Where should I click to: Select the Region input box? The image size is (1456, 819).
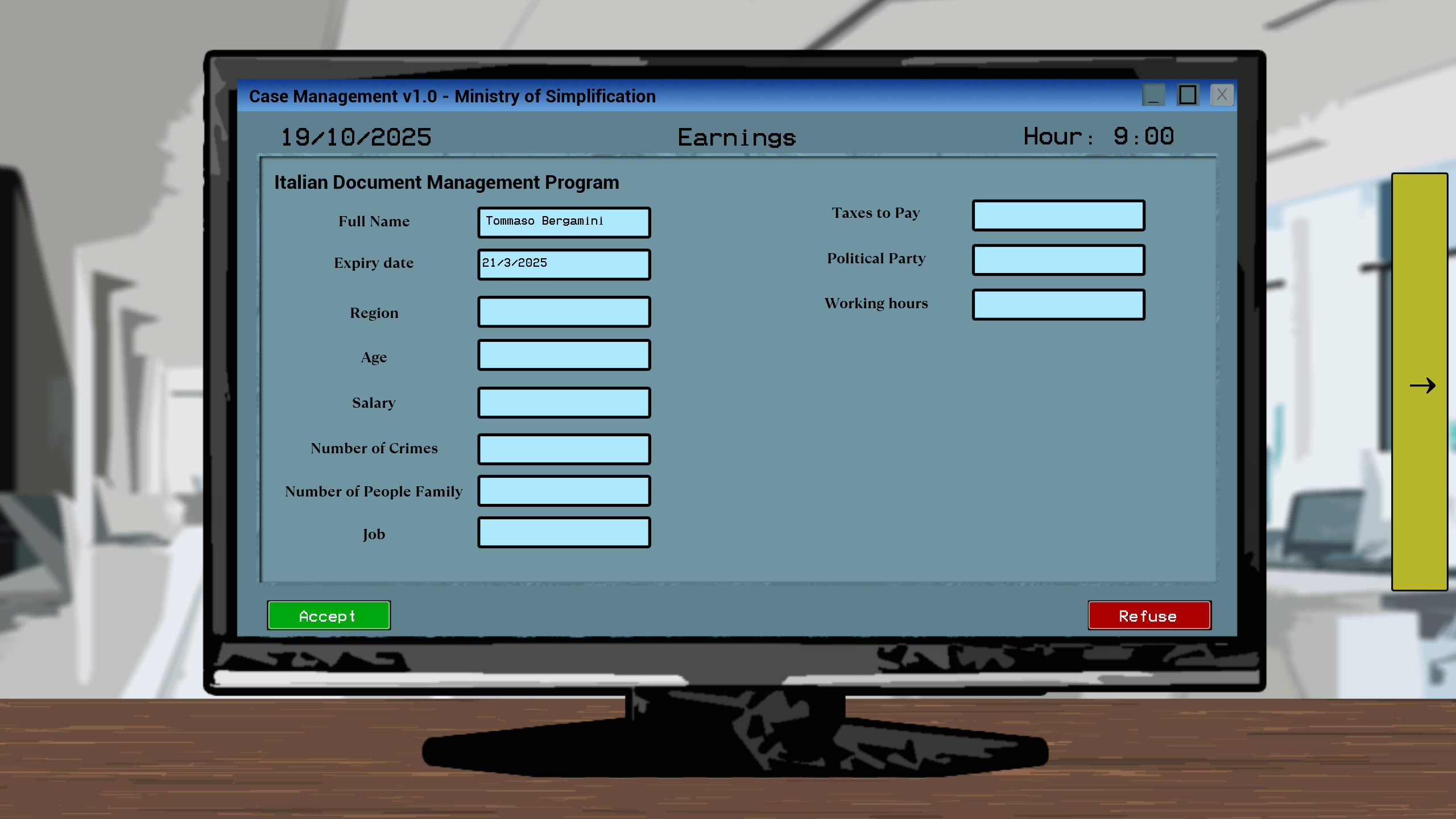(x=564, y=312)
